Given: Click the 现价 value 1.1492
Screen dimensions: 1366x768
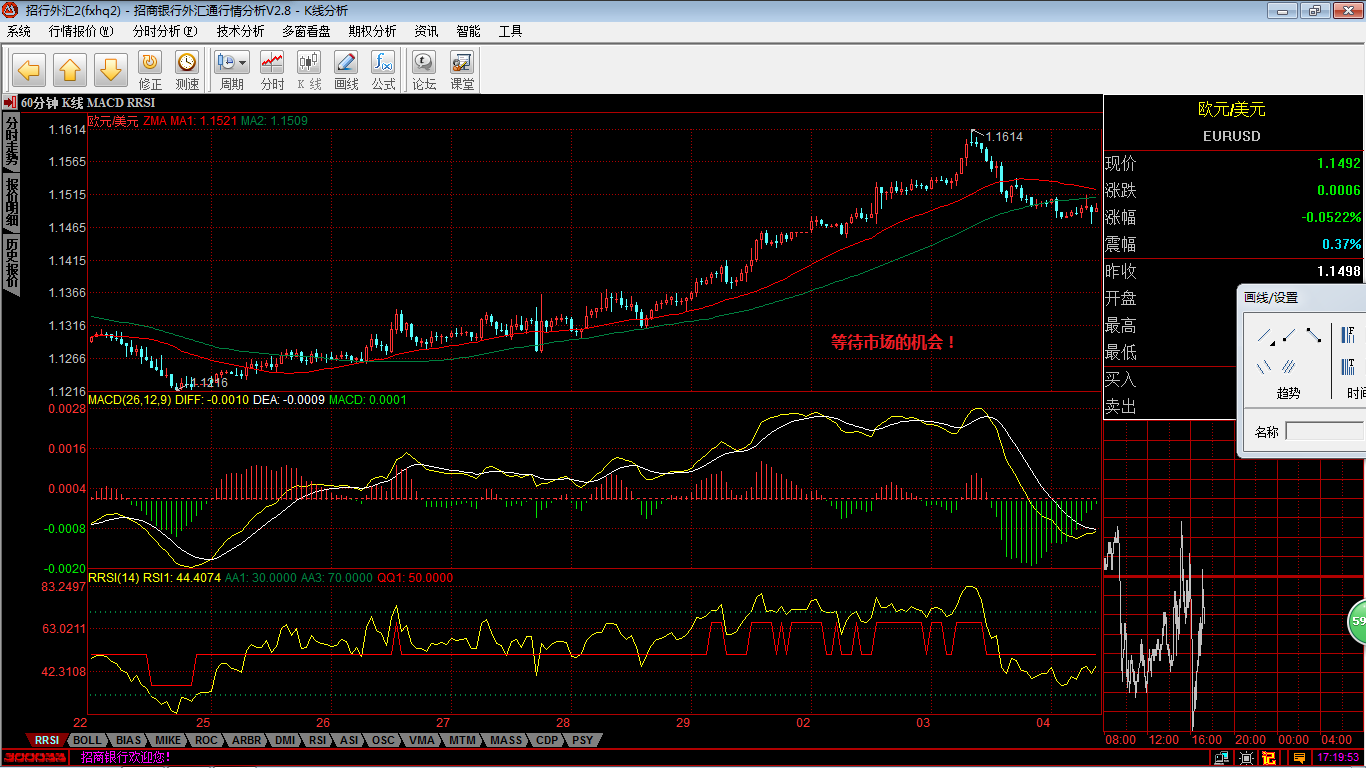Looking at the screenshot, I should tap(1339, 163).
